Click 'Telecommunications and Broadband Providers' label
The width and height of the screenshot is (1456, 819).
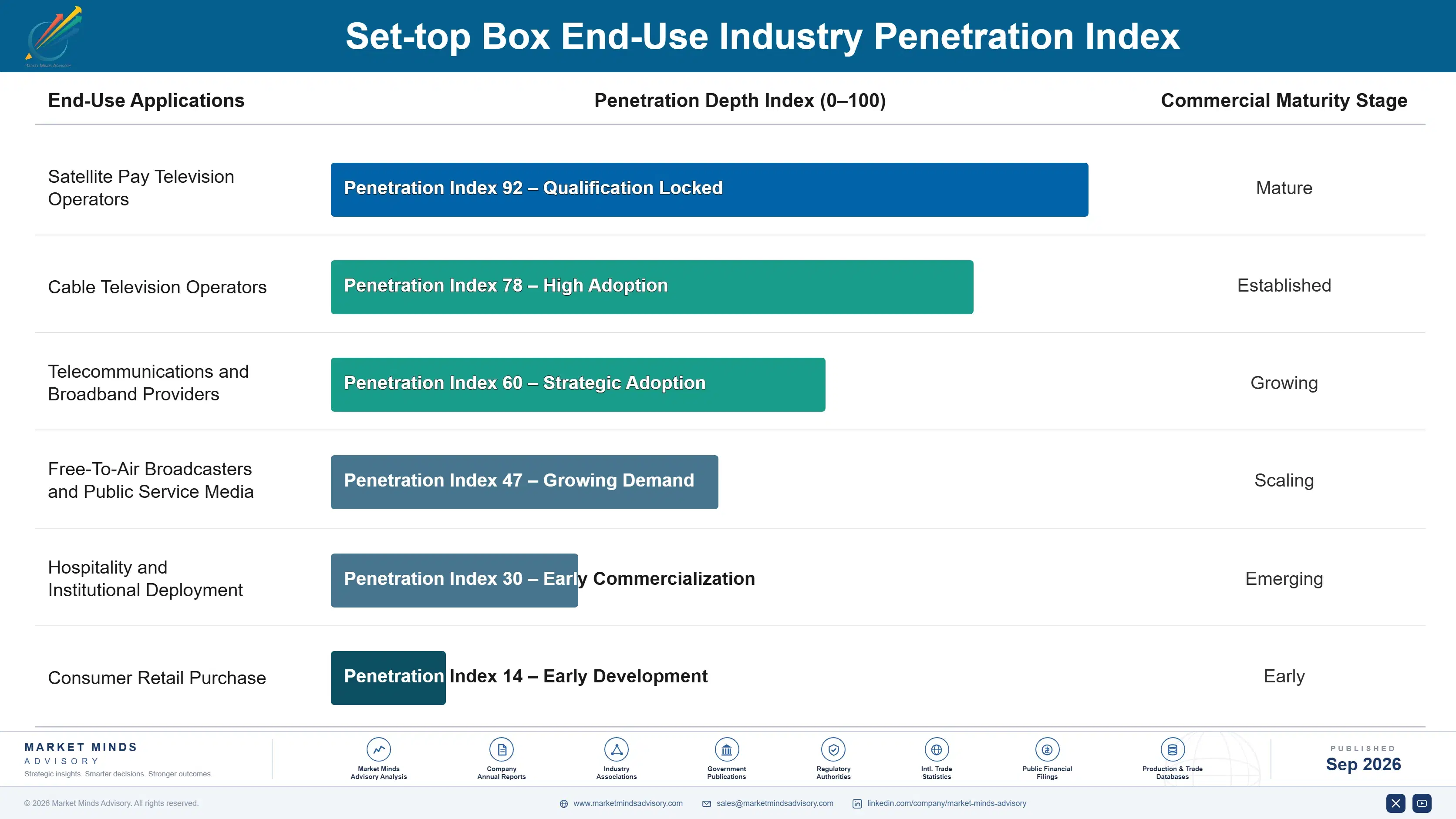point(148,383)
